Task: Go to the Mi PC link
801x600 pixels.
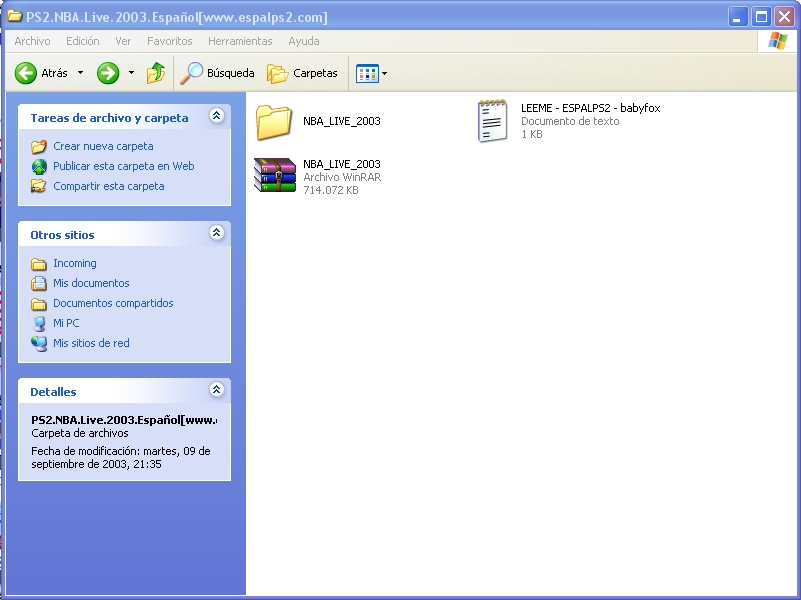Action: 66,323
